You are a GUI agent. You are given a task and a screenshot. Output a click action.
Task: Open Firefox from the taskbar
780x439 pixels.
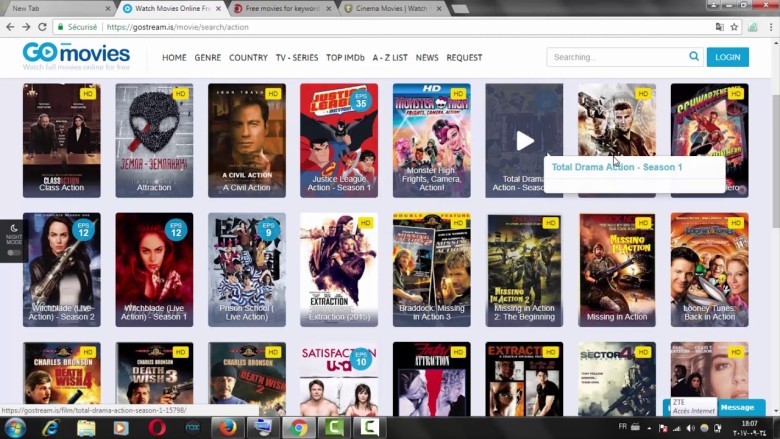point(228,428)
